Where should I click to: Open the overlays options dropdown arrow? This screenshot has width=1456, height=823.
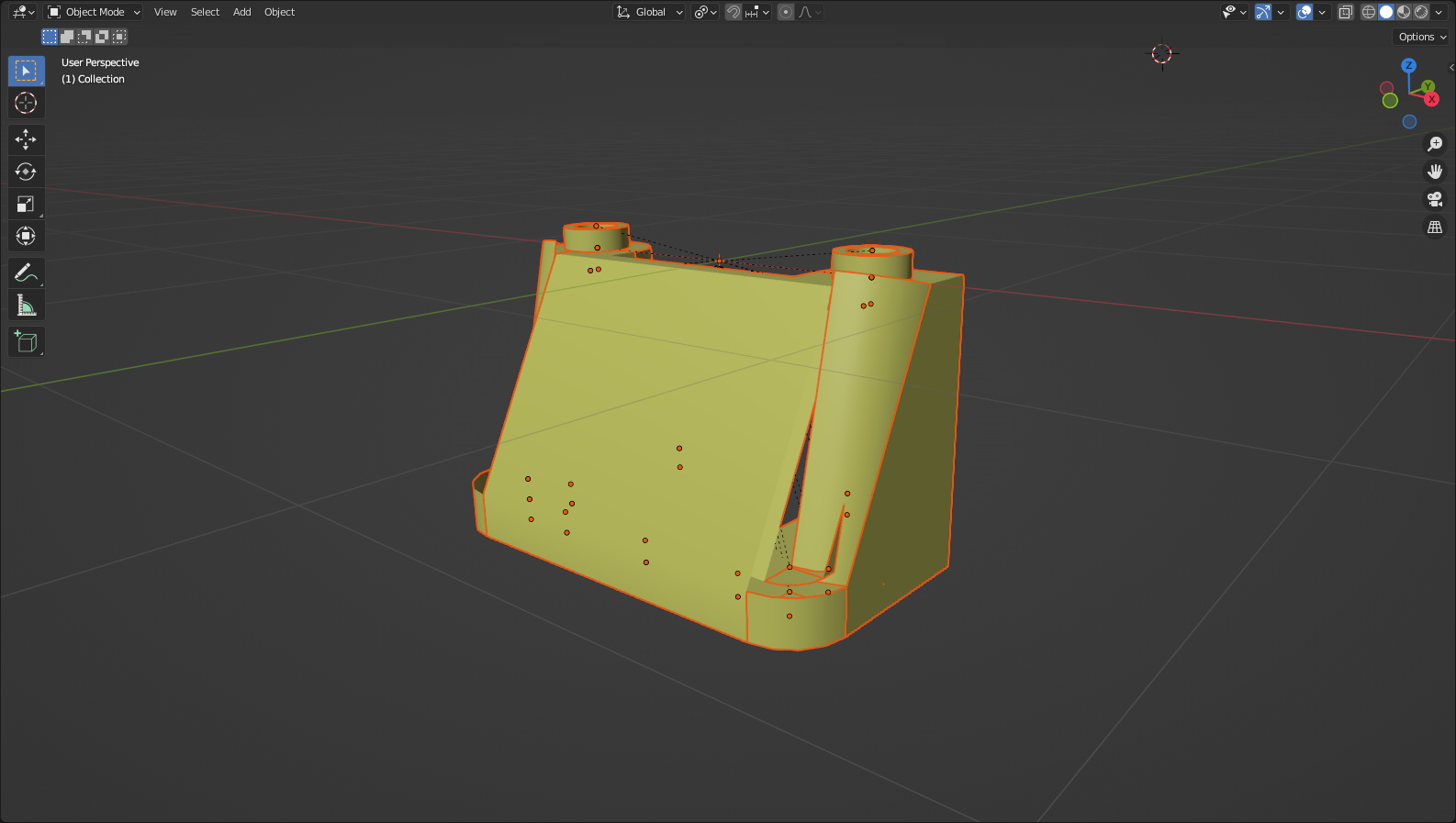pos(1322,12)
